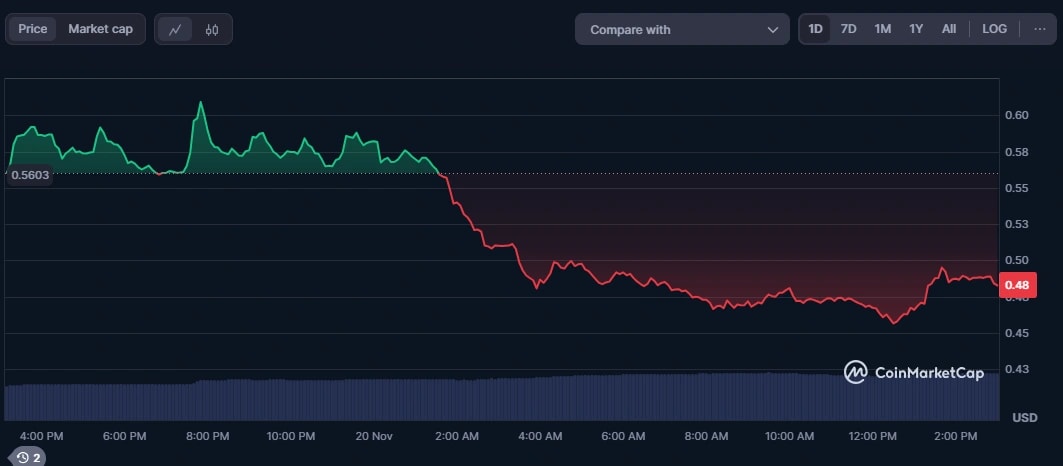Switch chart to Market cap
Screen dimensions: 1063x466
[x=100, y=29]
